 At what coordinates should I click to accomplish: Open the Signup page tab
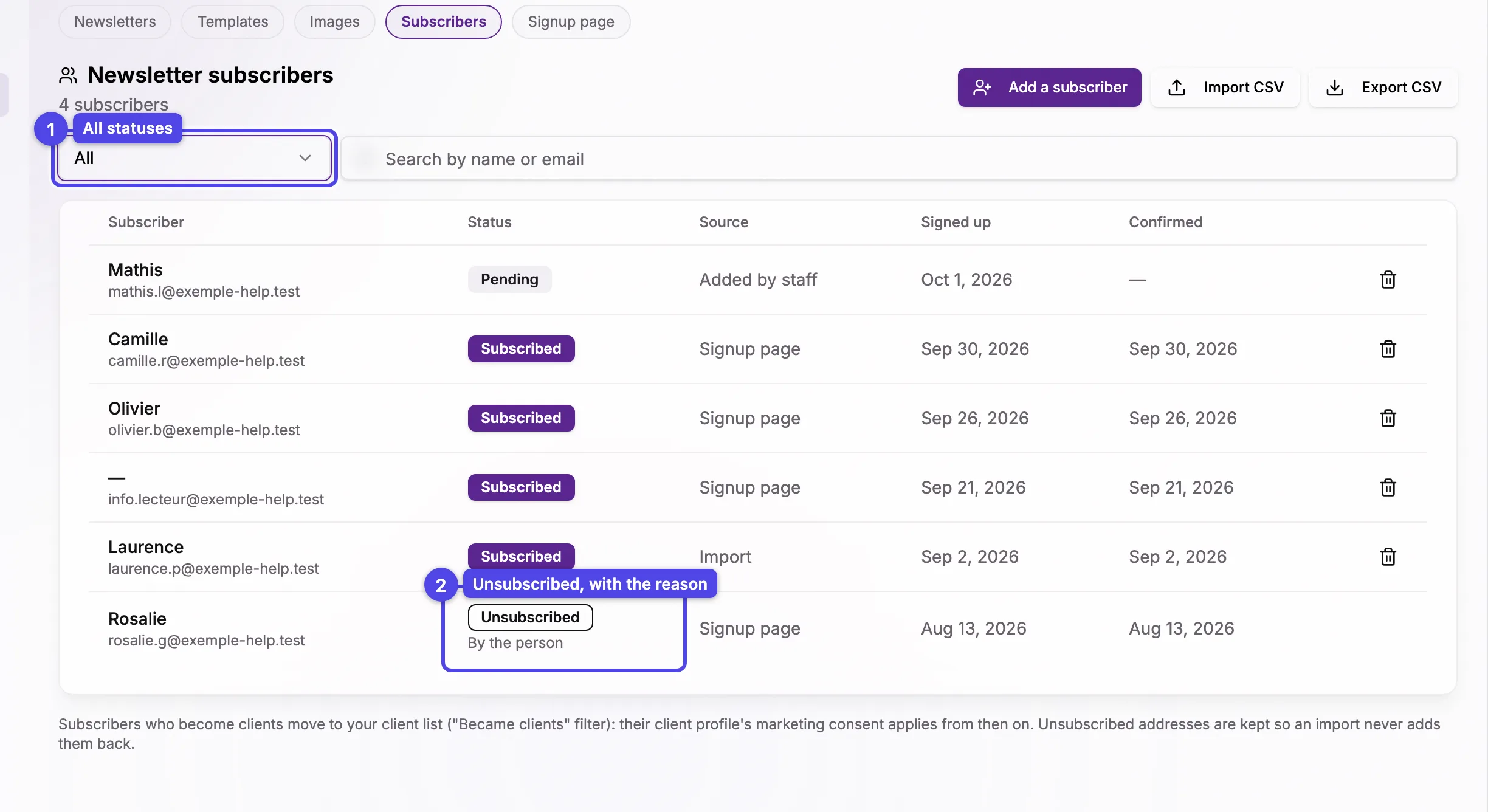tap(571, 22)
